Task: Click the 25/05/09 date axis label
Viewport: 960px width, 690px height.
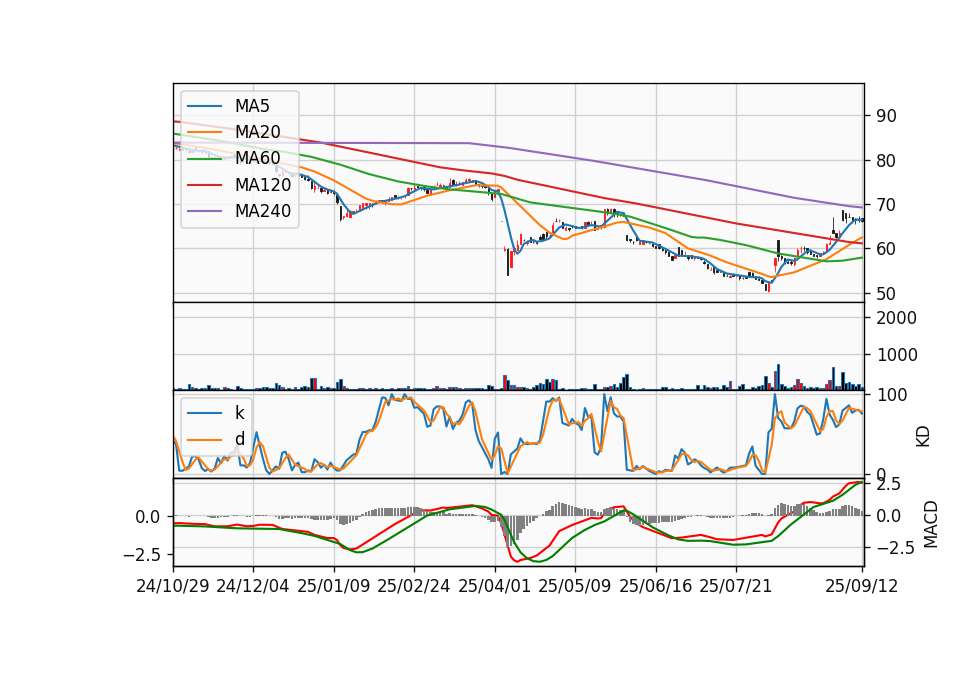Action: (575, 587)
